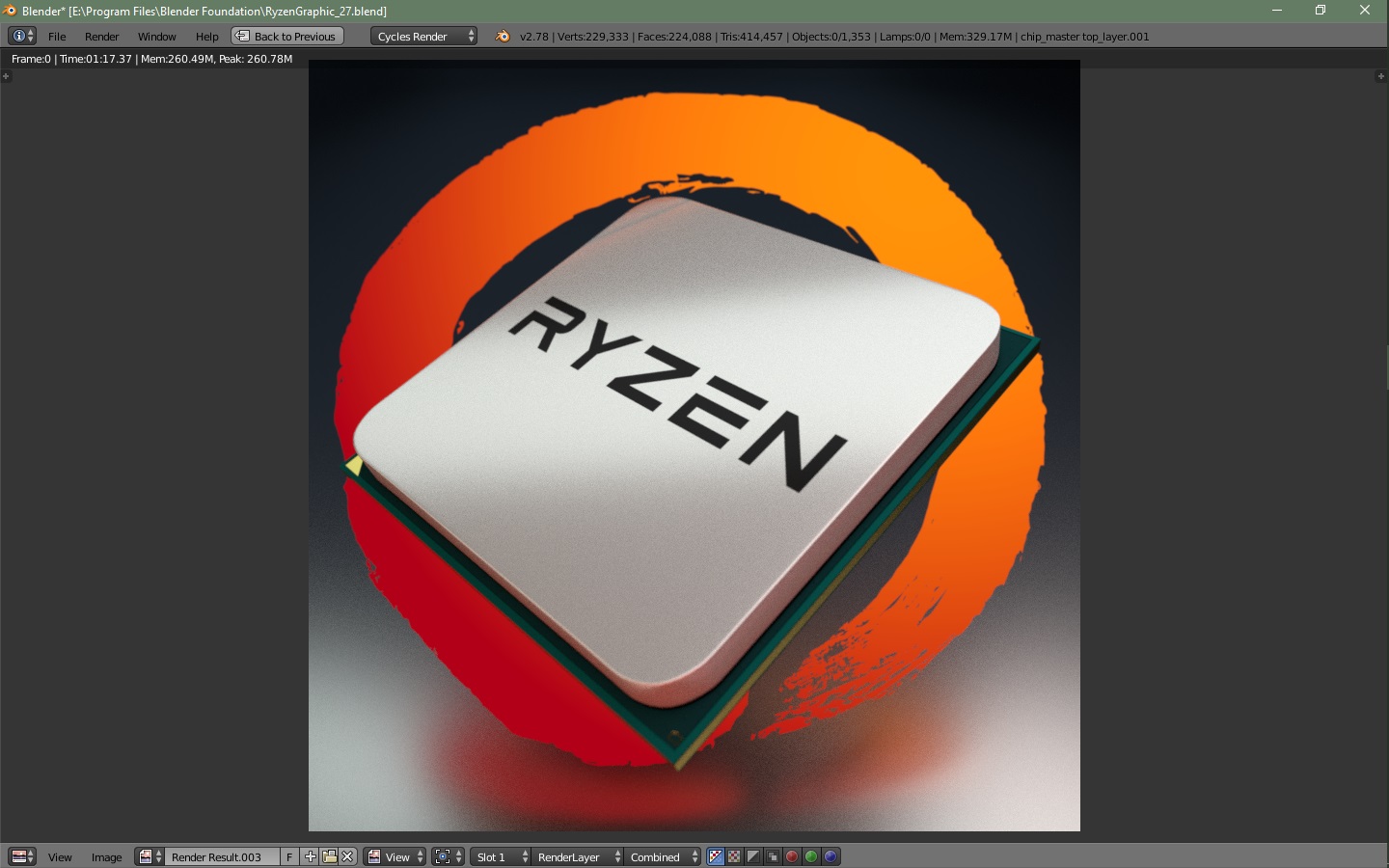
Task: Open the RenderLayer dropdown
Action: pyautogui.click(x=577, y=856)
